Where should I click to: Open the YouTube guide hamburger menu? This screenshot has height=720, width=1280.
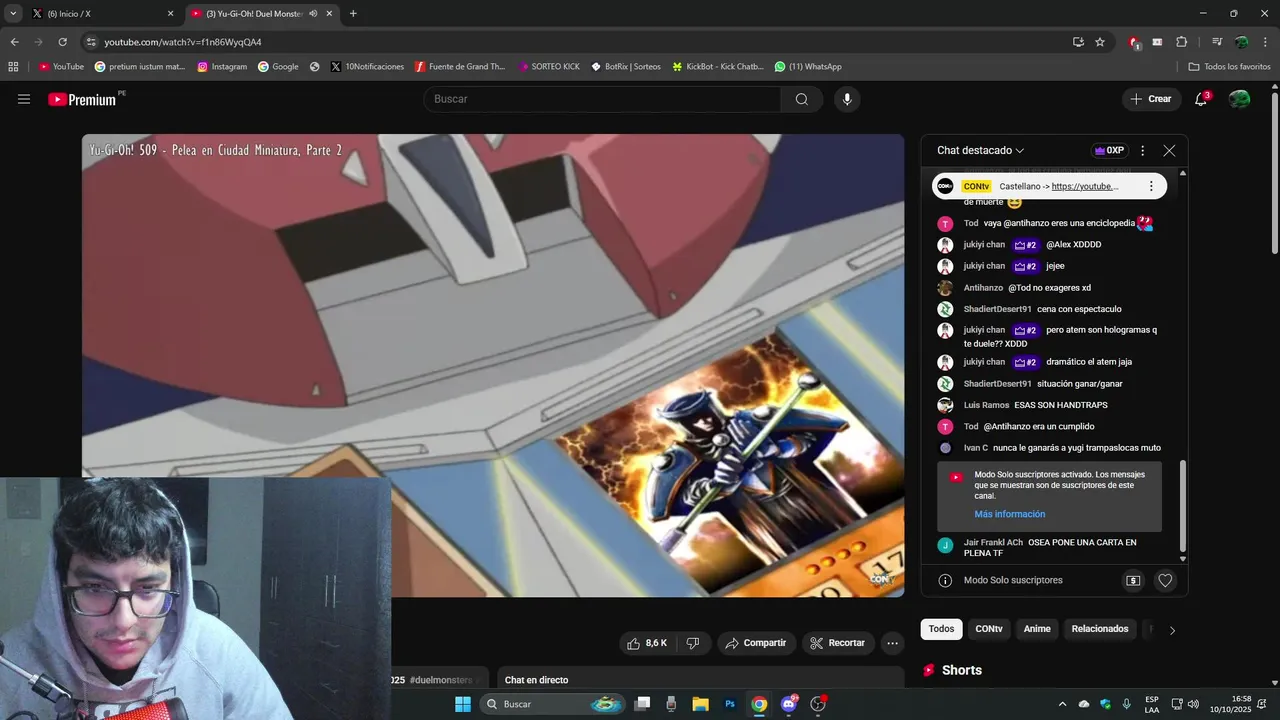(24, 99)
